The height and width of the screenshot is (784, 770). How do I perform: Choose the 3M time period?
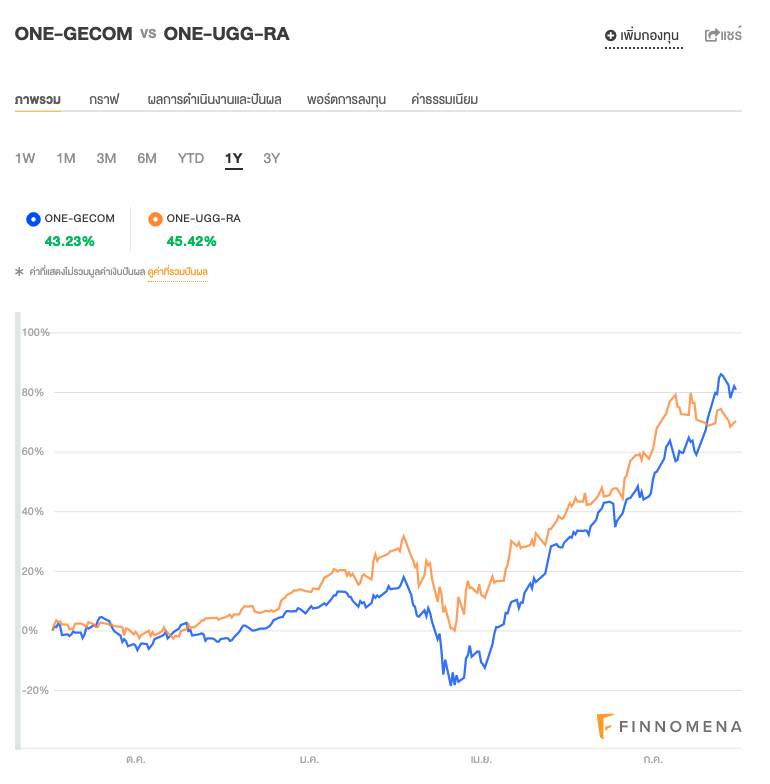106,158
